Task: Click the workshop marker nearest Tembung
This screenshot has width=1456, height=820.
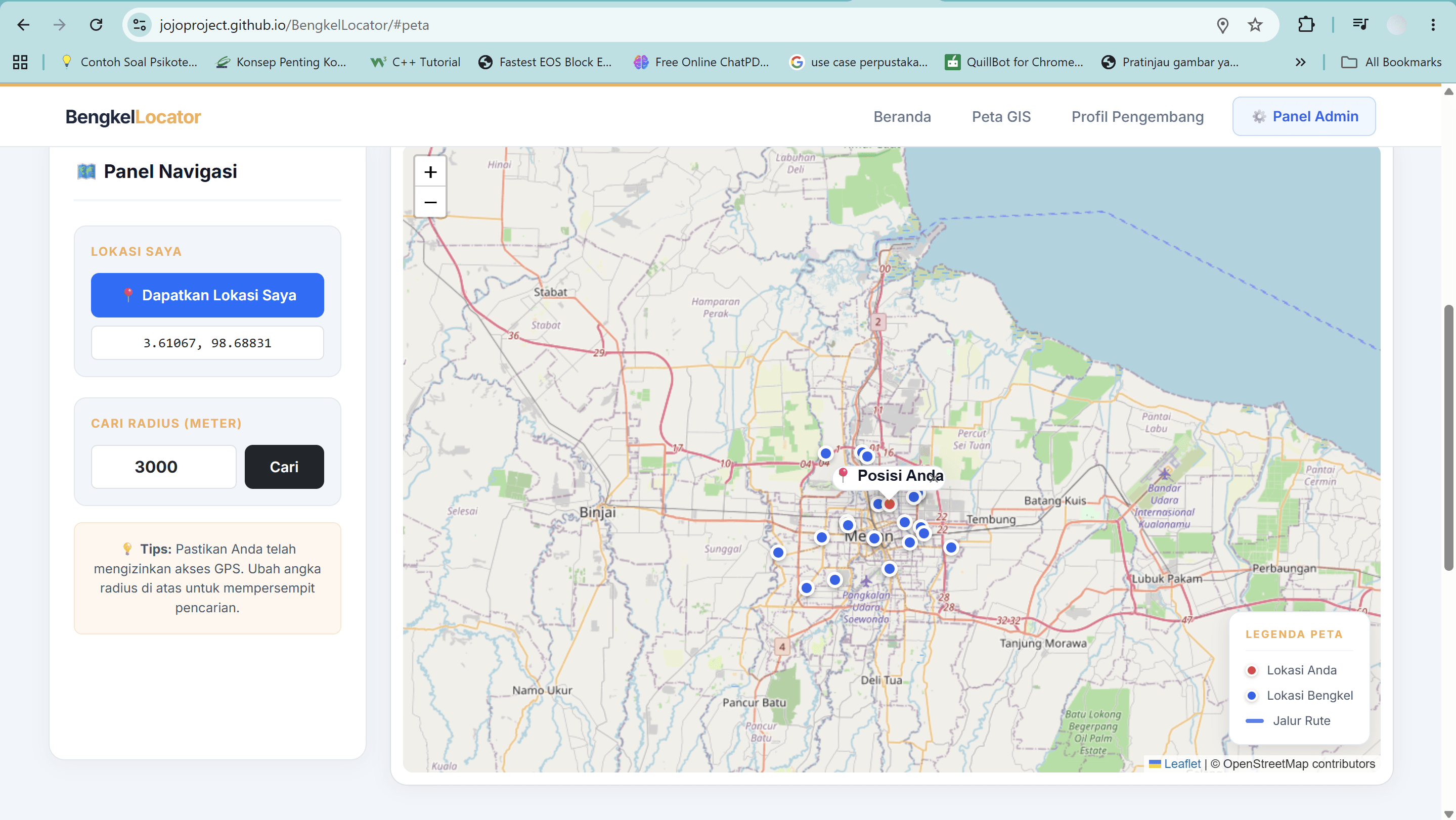Action: click(951, 547)
